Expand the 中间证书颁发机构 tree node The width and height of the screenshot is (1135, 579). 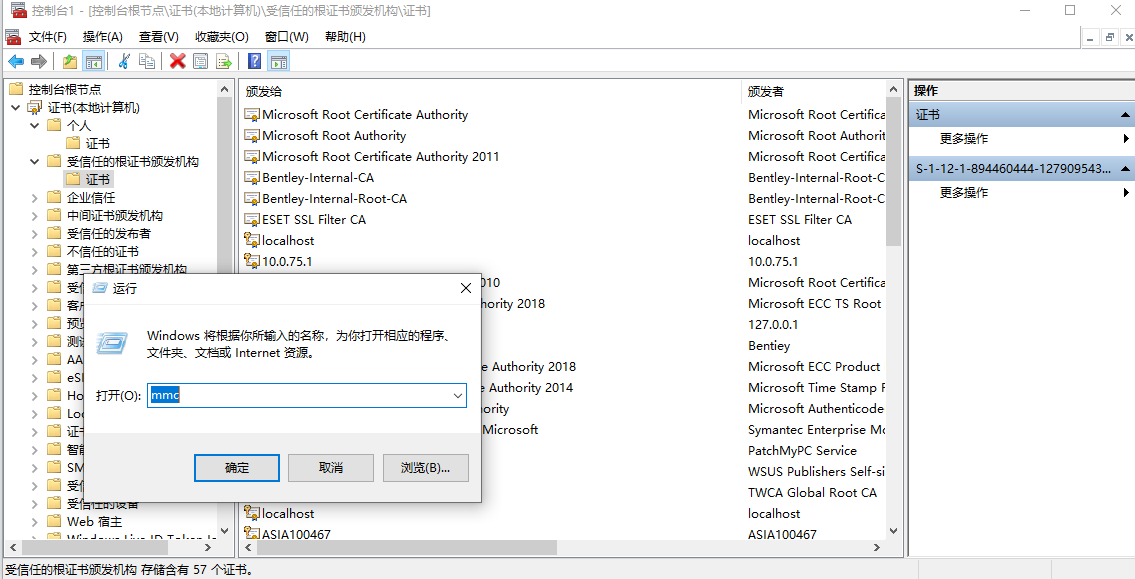[x=34, y=215]
